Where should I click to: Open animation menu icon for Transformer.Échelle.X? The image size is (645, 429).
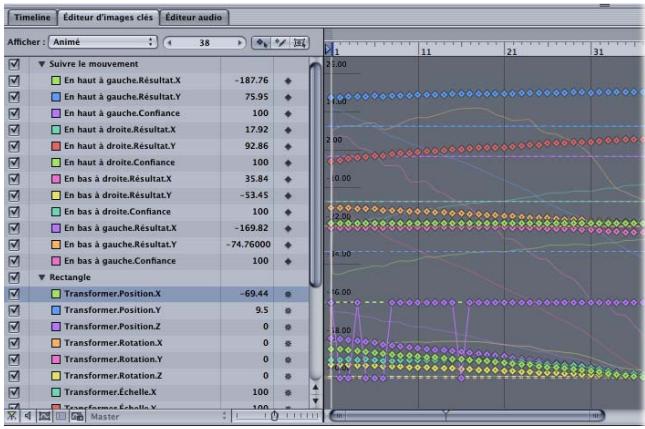288,392
